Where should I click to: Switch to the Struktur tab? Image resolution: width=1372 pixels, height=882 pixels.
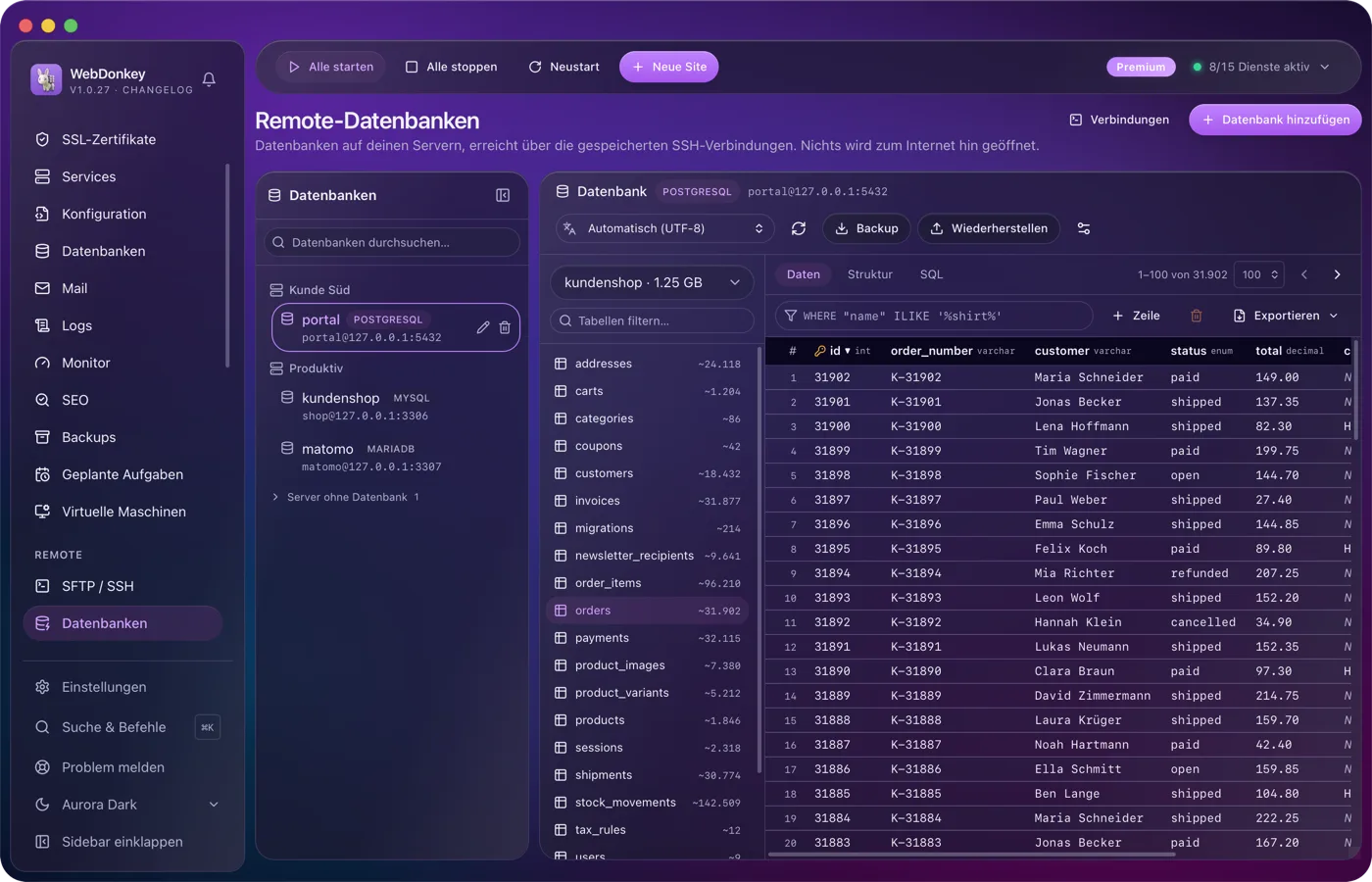point(869,274)
